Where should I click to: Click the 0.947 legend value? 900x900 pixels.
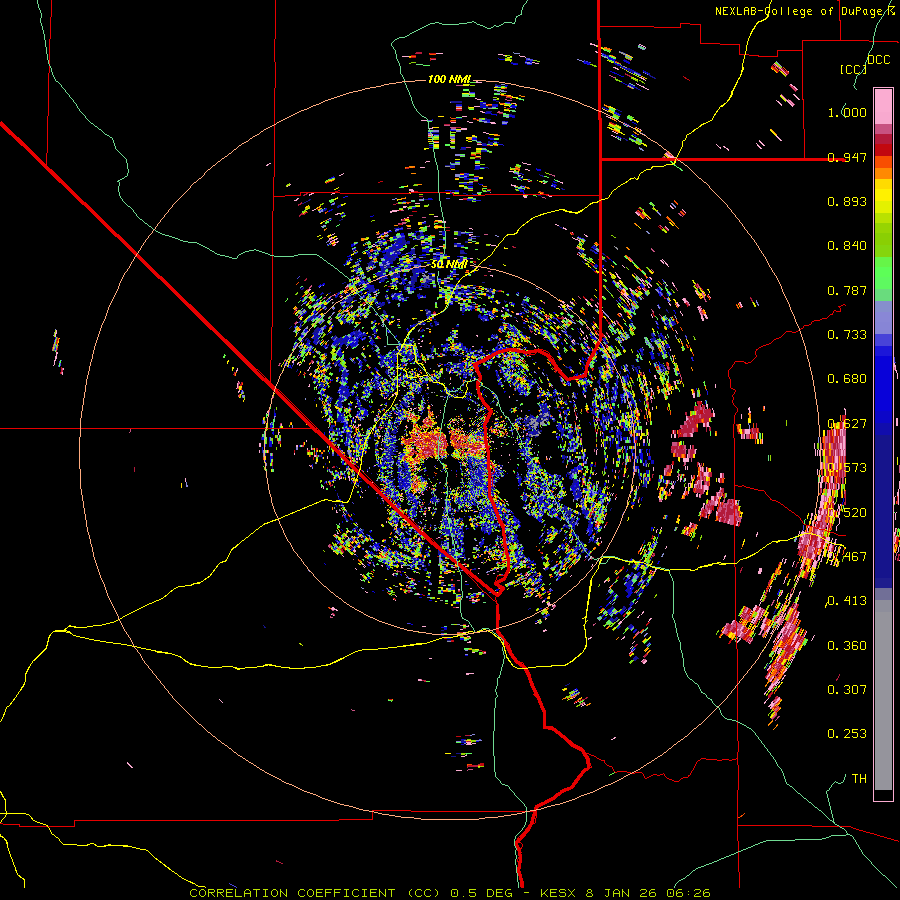(847, 157)
